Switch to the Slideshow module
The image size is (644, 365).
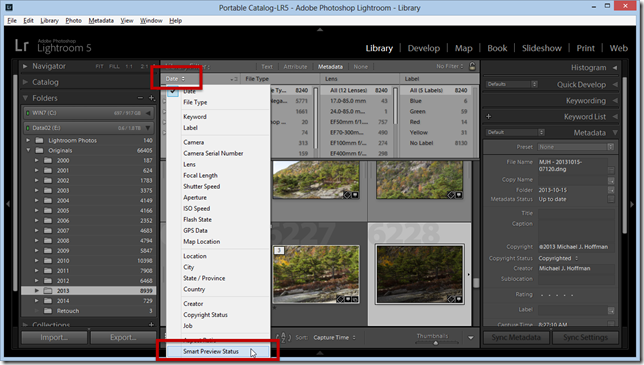pyautogui.click(x=541, y=48)
